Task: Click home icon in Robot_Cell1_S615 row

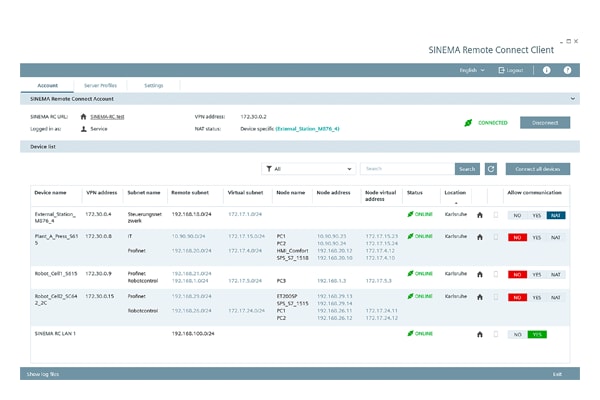Action: [480, 274]
